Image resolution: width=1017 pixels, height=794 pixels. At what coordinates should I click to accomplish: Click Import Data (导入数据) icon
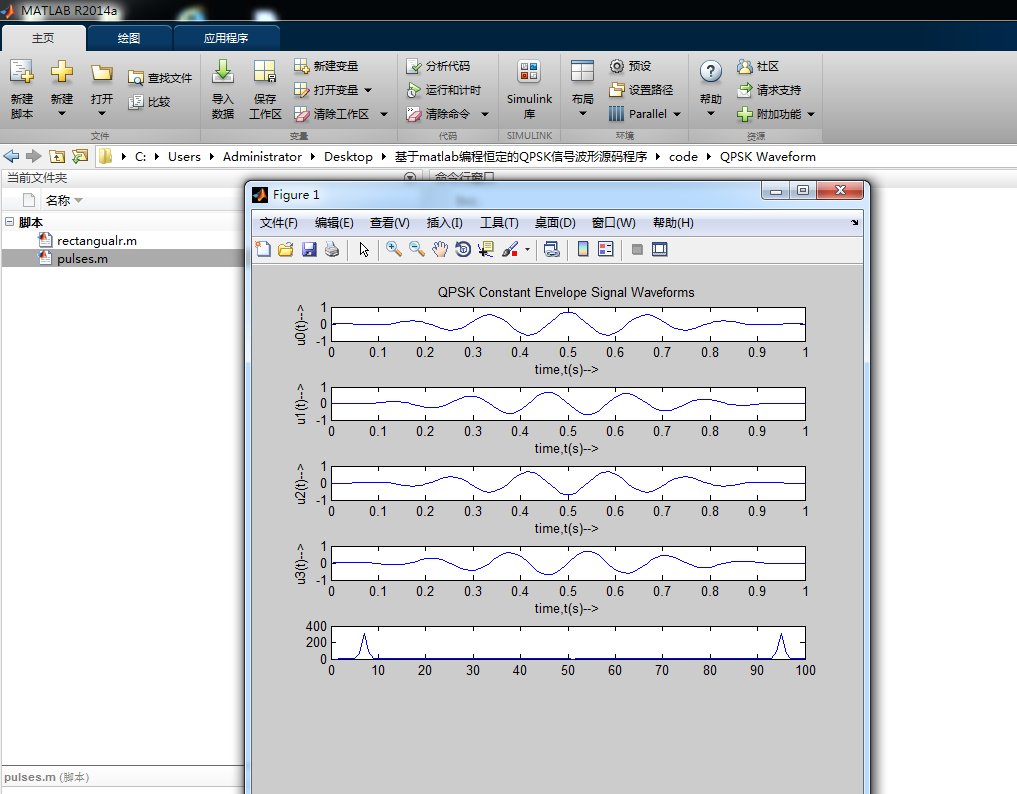pos(222,71)
